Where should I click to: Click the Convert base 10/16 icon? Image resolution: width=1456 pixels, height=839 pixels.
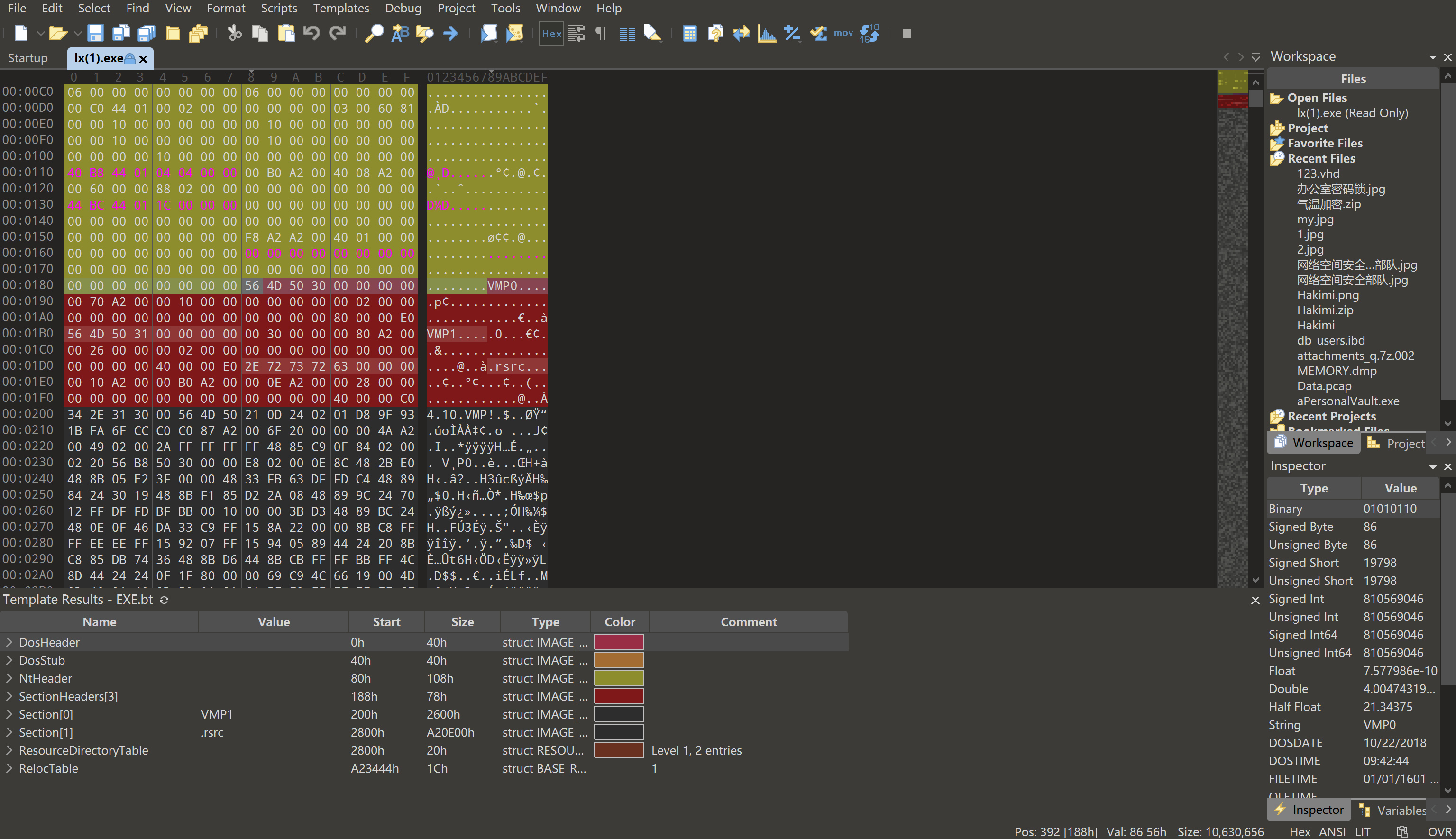point(870,34)
